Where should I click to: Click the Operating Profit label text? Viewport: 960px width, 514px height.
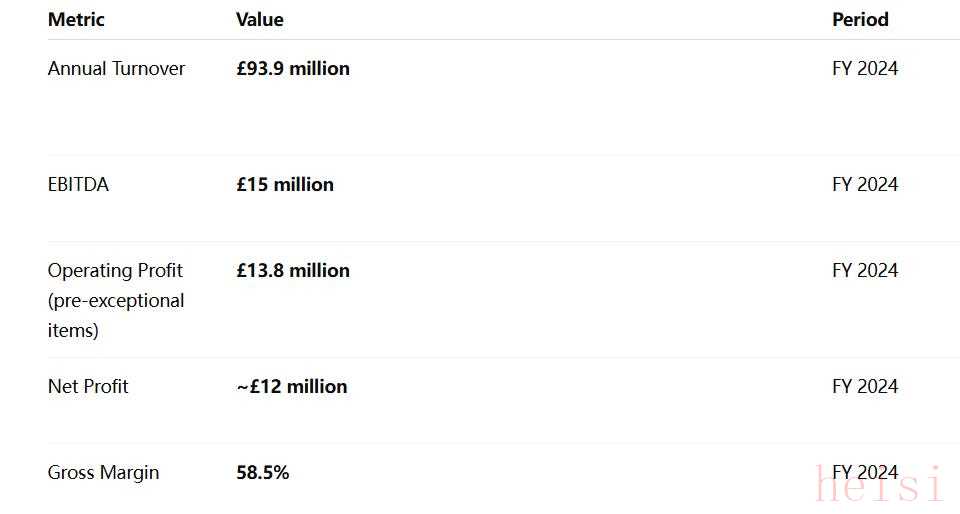[115, 270]
